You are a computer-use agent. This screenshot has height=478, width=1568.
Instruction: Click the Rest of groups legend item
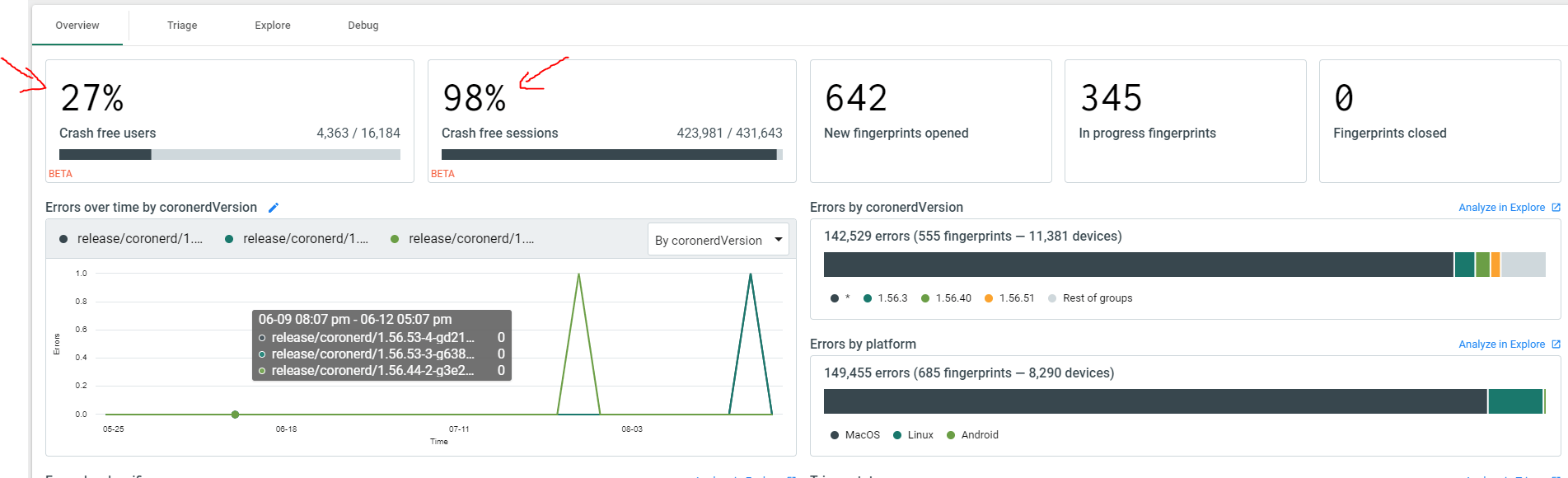coord(1090,298)
